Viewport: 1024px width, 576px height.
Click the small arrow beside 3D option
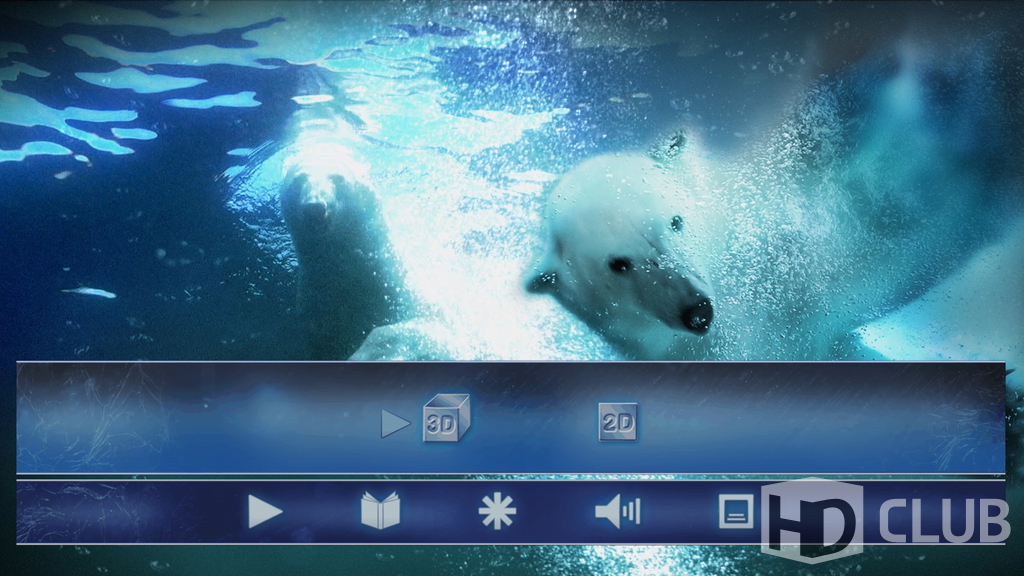[x=396, y=424]
